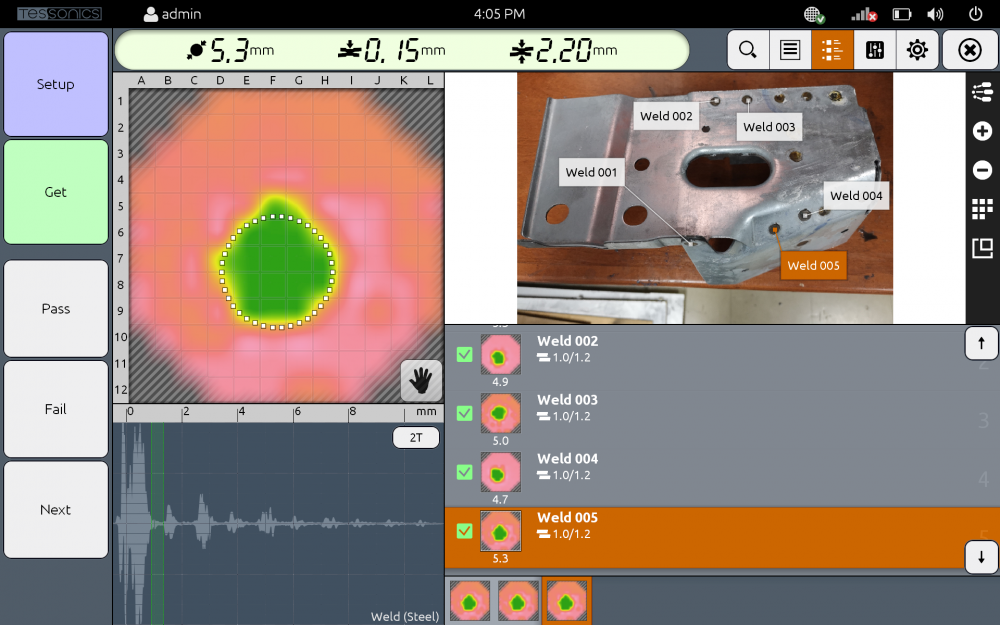Viewport: 1000px width, 625px height.
Task: Open the gear settings icon
Action: pyautogui.click(x=917, y=49)
